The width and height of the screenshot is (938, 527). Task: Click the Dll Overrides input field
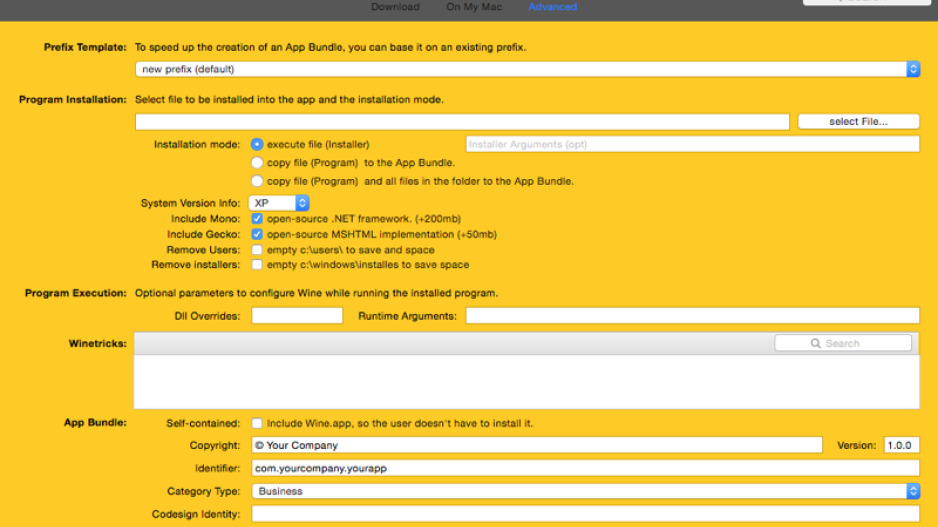point(297,316)
